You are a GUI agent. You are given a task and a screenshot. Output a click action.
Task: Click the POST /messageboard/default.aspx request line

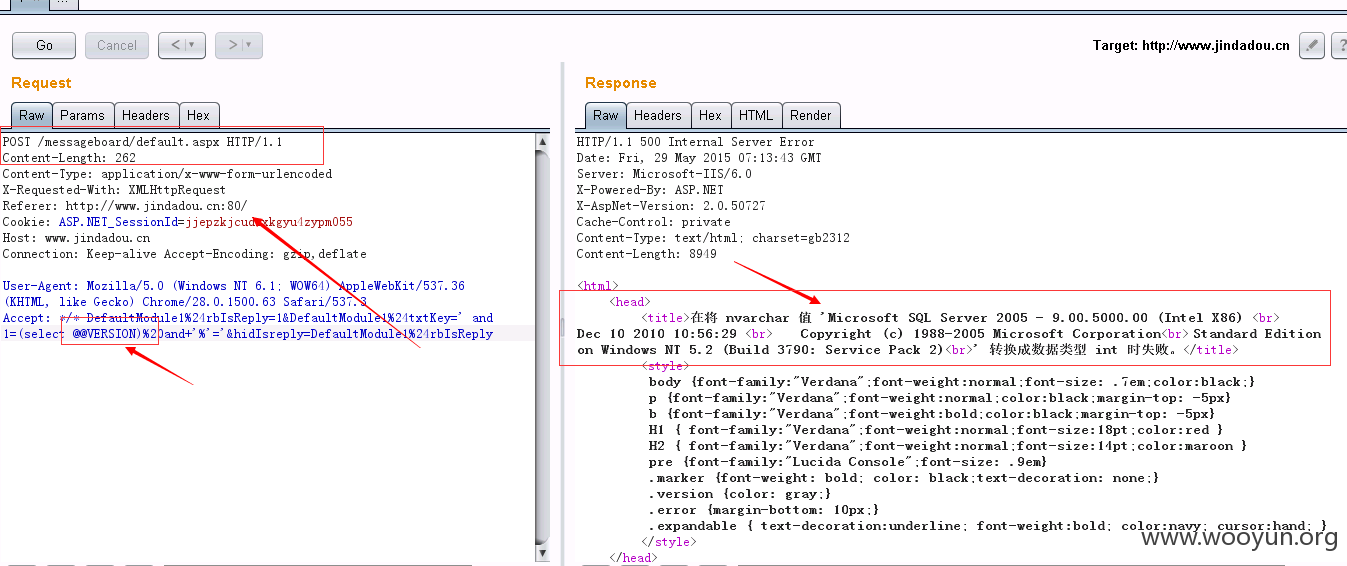[142, 142]
